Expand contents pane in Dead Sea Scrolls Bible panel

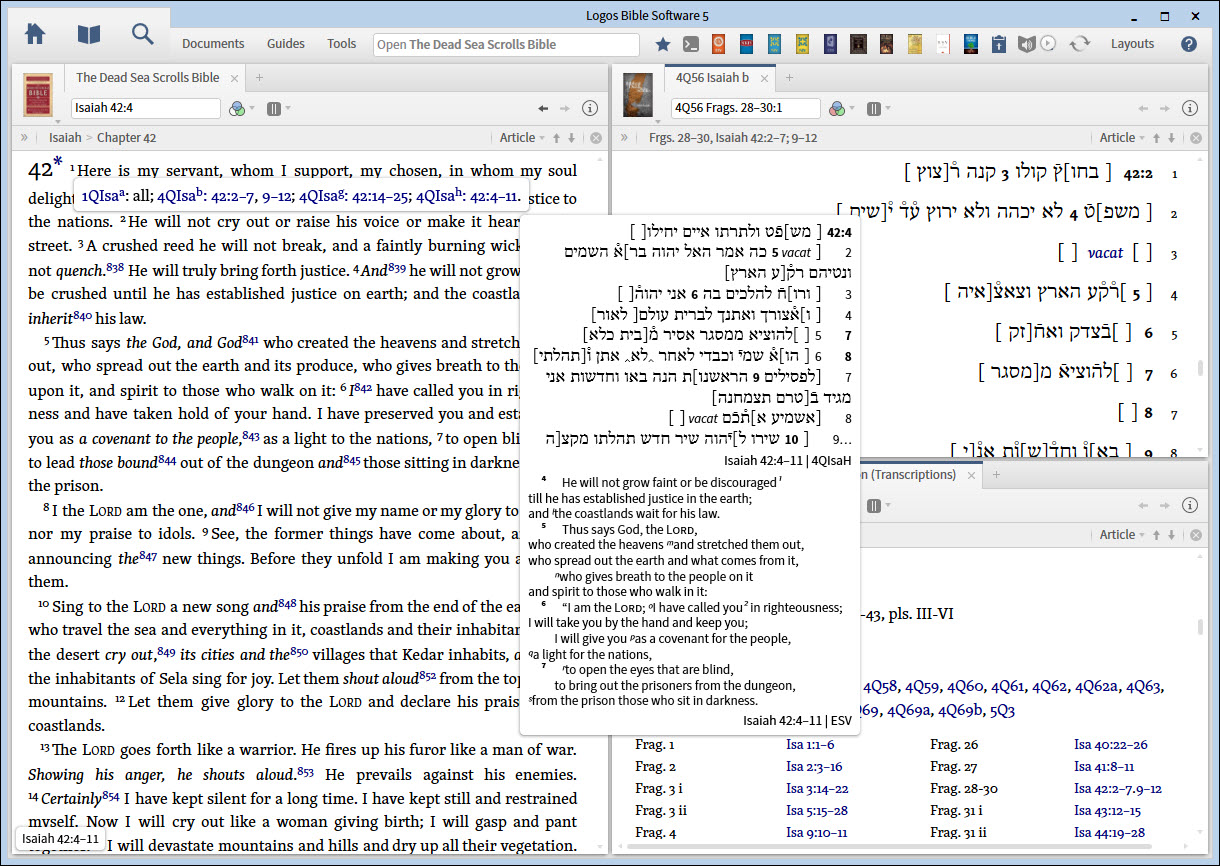pos(25,138)
